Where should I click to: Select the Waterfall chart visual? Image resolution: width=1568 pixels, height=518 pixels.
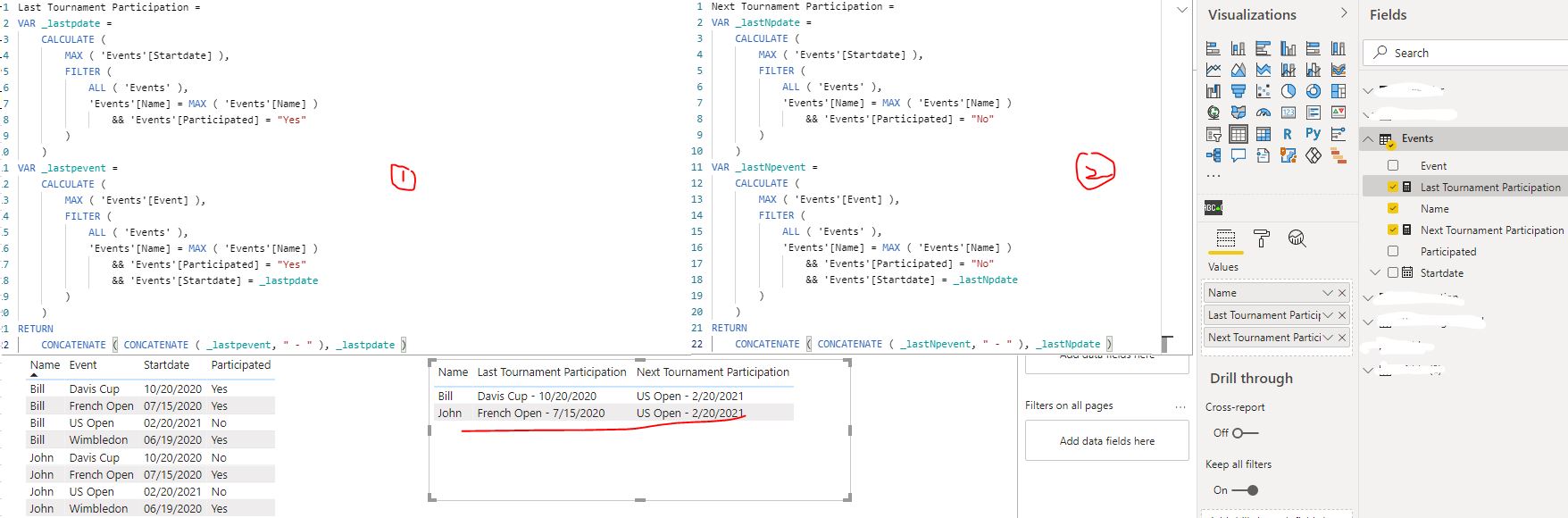(x=1213, y=91)
